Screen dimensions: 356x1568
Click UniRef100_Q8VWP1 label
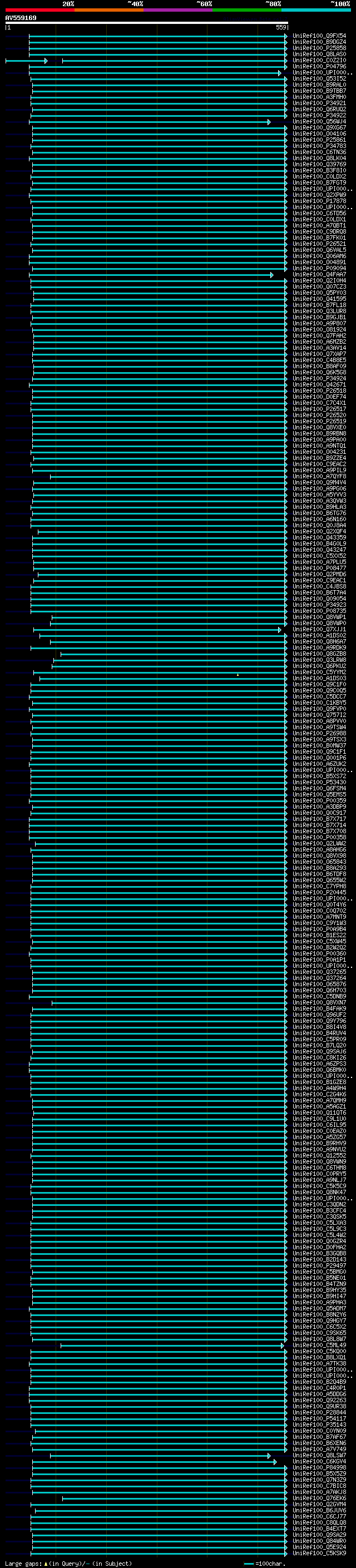pyautogui.click(x=319, y=617)
